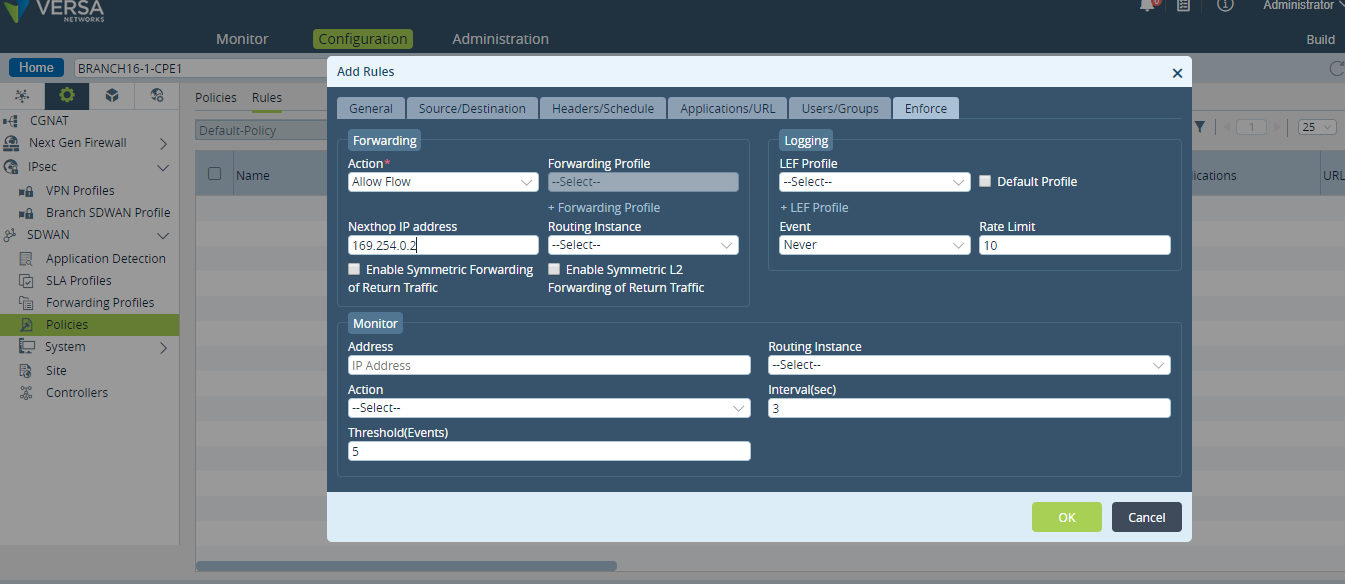Screen dimensions: 1345x584
Task: Click the filter funnel icon
Action: pos(1199,127)
